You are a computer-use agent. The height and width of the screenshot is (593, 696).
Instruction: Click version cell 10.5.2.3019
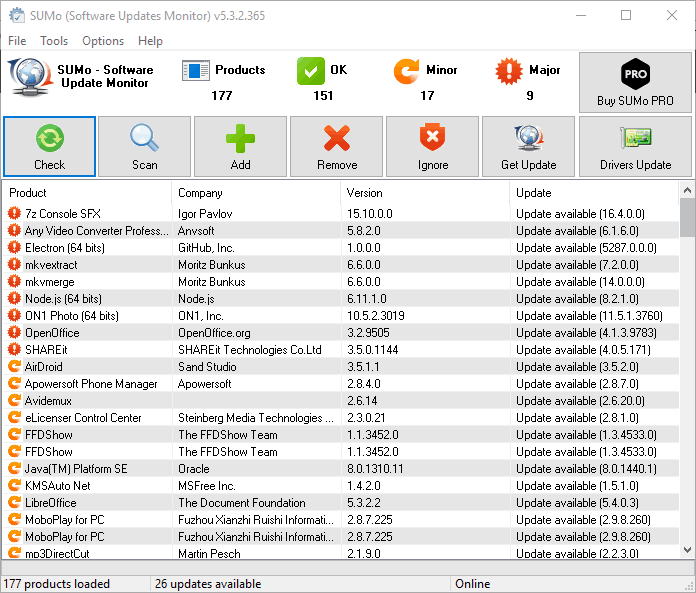(376, 316)
